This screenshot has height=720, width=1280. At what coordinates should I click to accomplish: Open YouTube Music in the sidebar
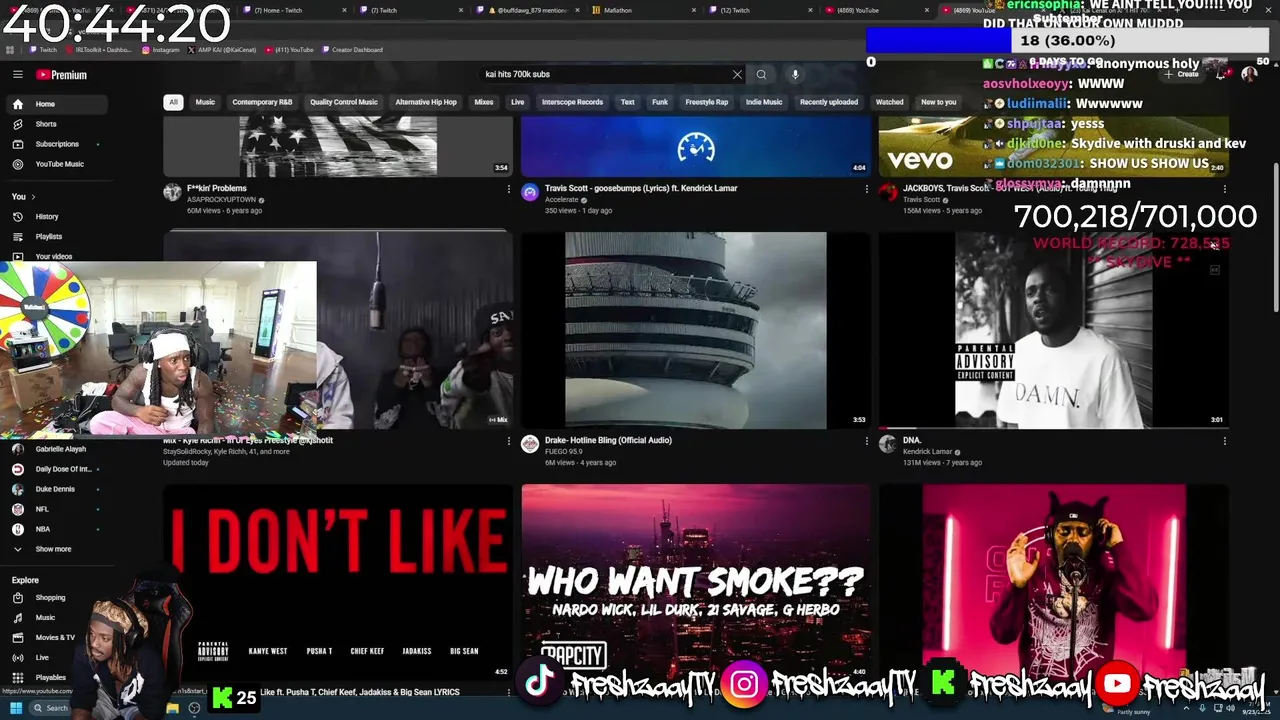point(59,164)
